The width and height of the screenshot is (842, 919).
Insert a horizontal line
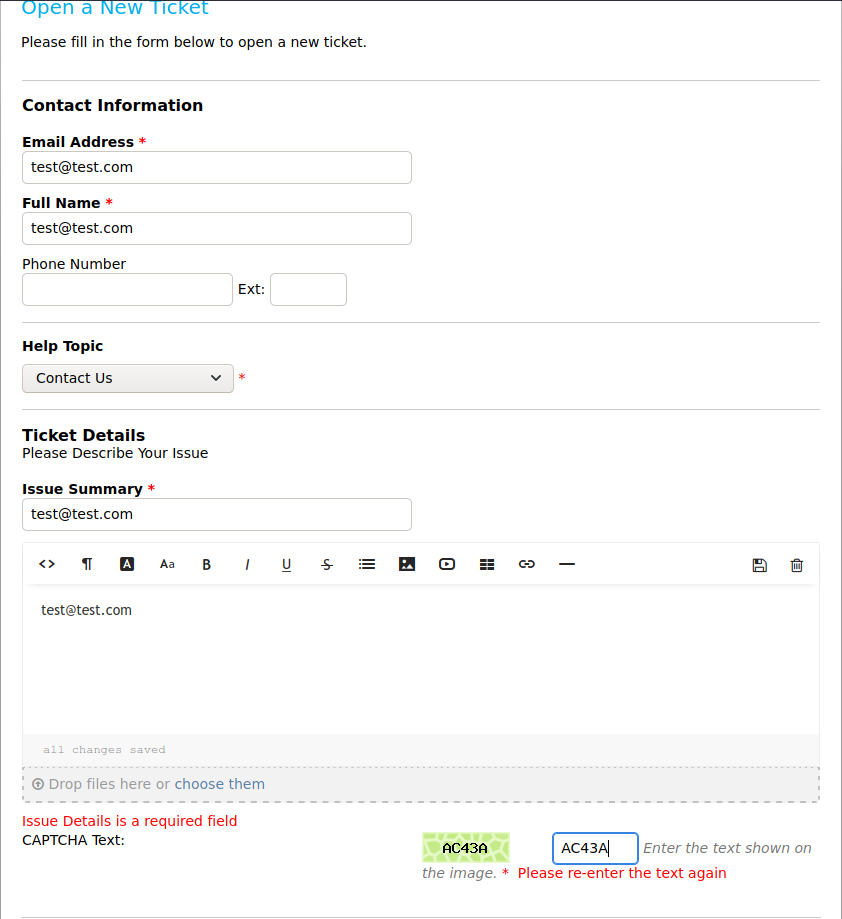click(567, 564)
